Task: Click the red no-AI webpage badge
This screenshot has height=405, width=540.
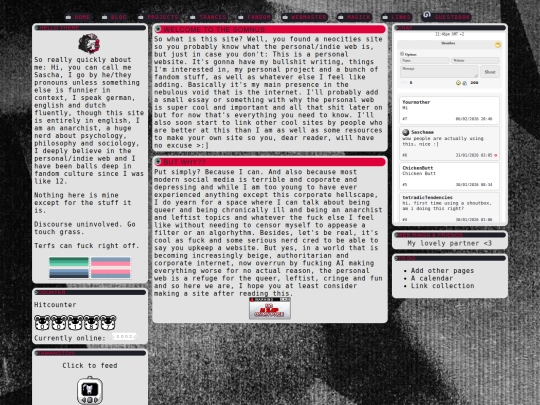Action: pyautogui.click(x=270, y=308)
